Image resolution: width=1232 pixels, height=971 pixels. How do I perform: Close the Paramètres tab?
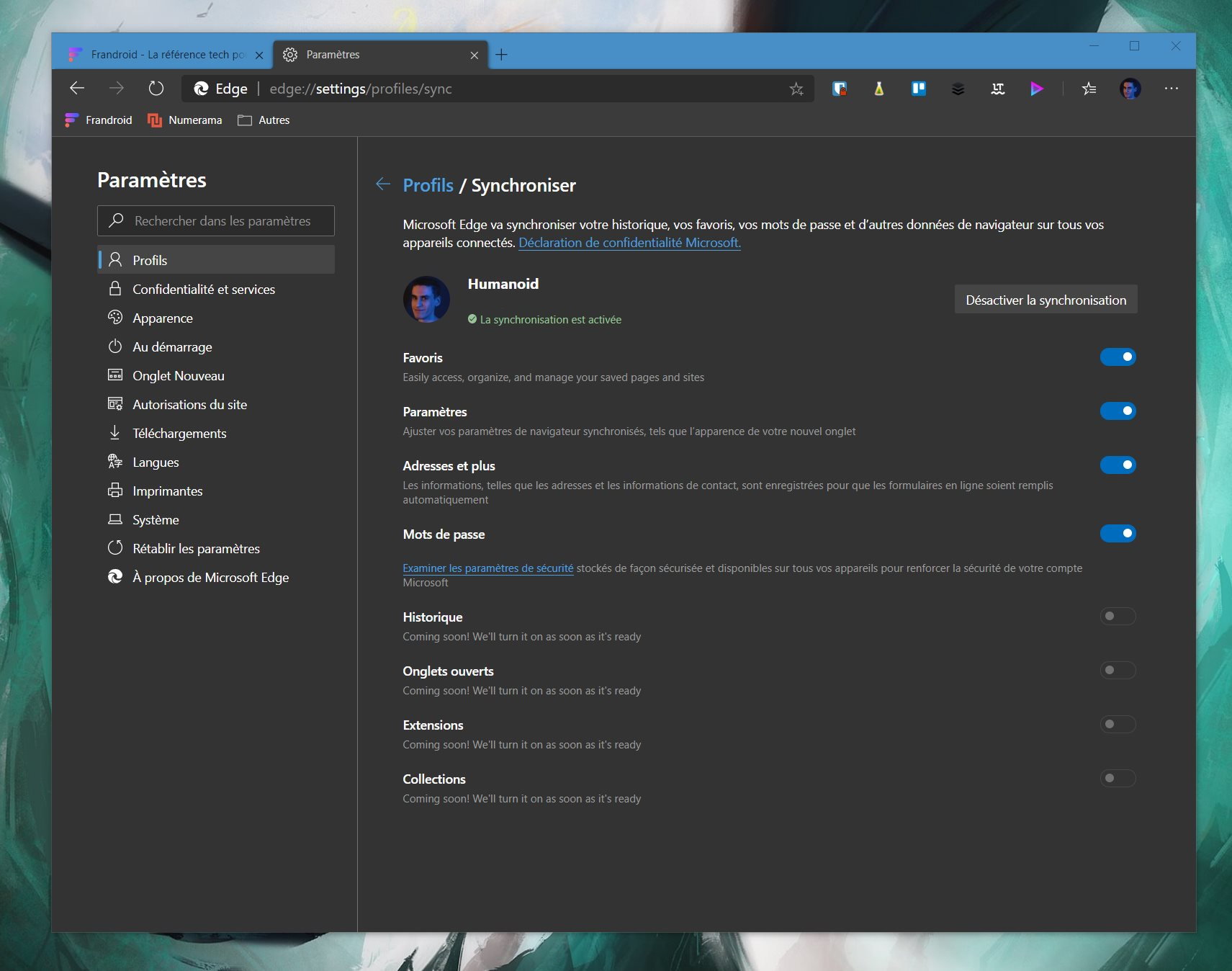tap(475, 55)
